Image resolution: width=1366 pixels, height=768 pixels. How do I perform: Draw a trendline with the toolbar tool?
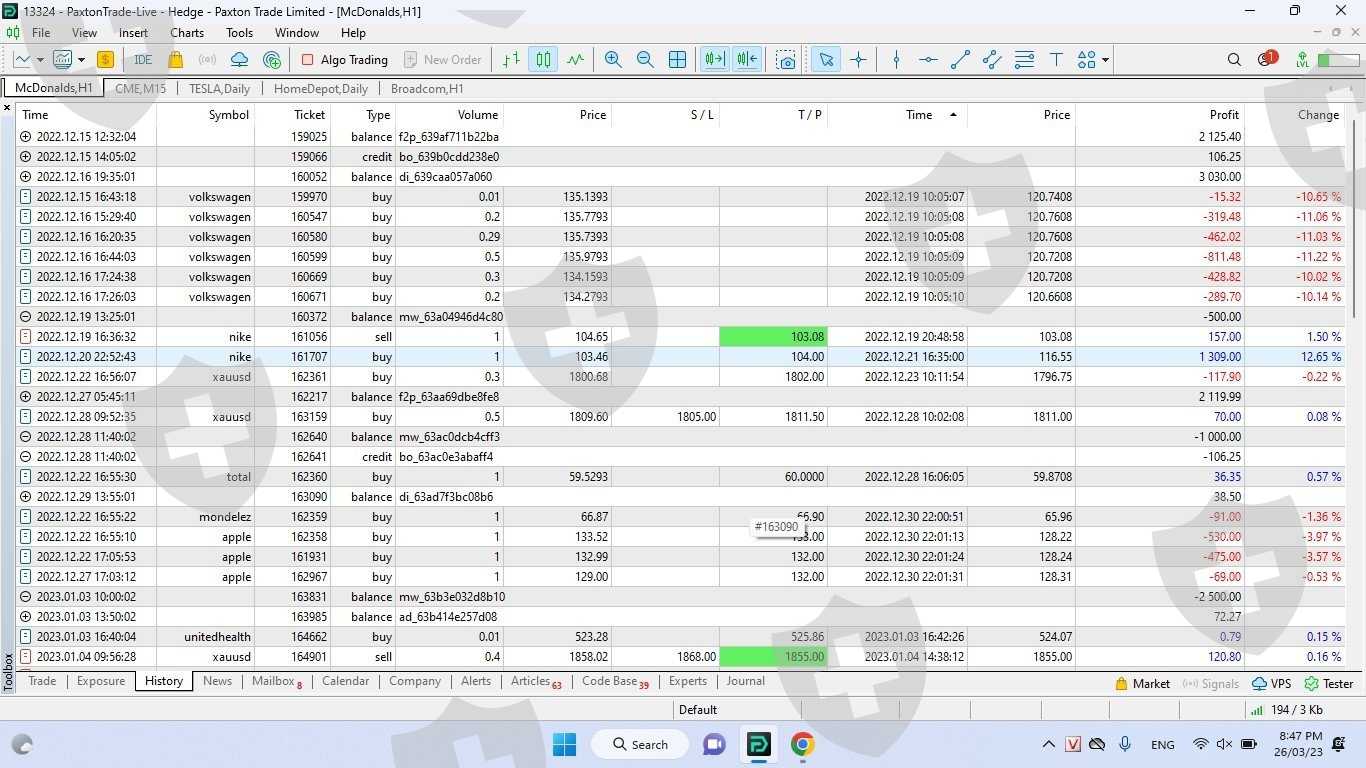[x=960, y=60]
